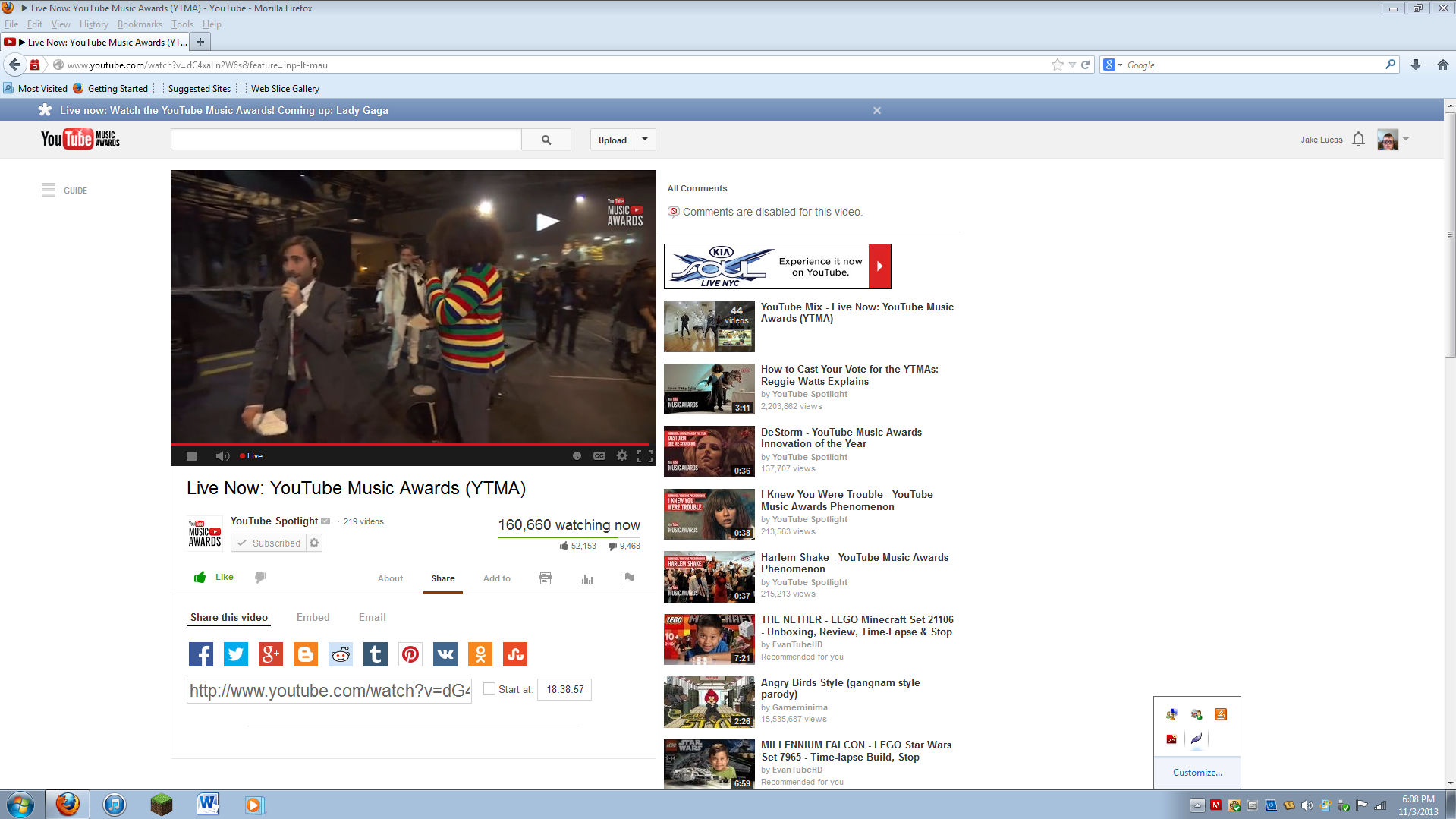Image resolution: width=1456 pixels, height=819 pixels.
Task: Click the Watch Later clock icon
Action: [577, 455]
